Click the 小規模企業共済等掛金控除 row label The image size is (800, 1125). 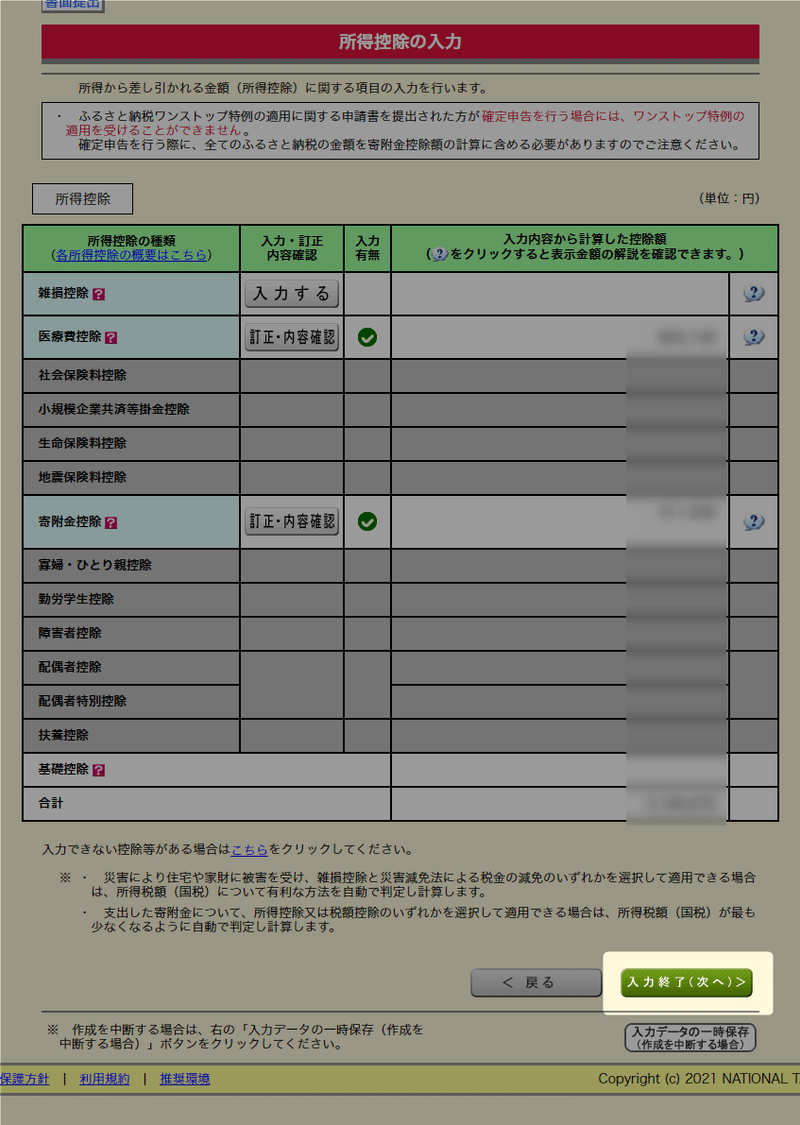(x=114, y=409)
